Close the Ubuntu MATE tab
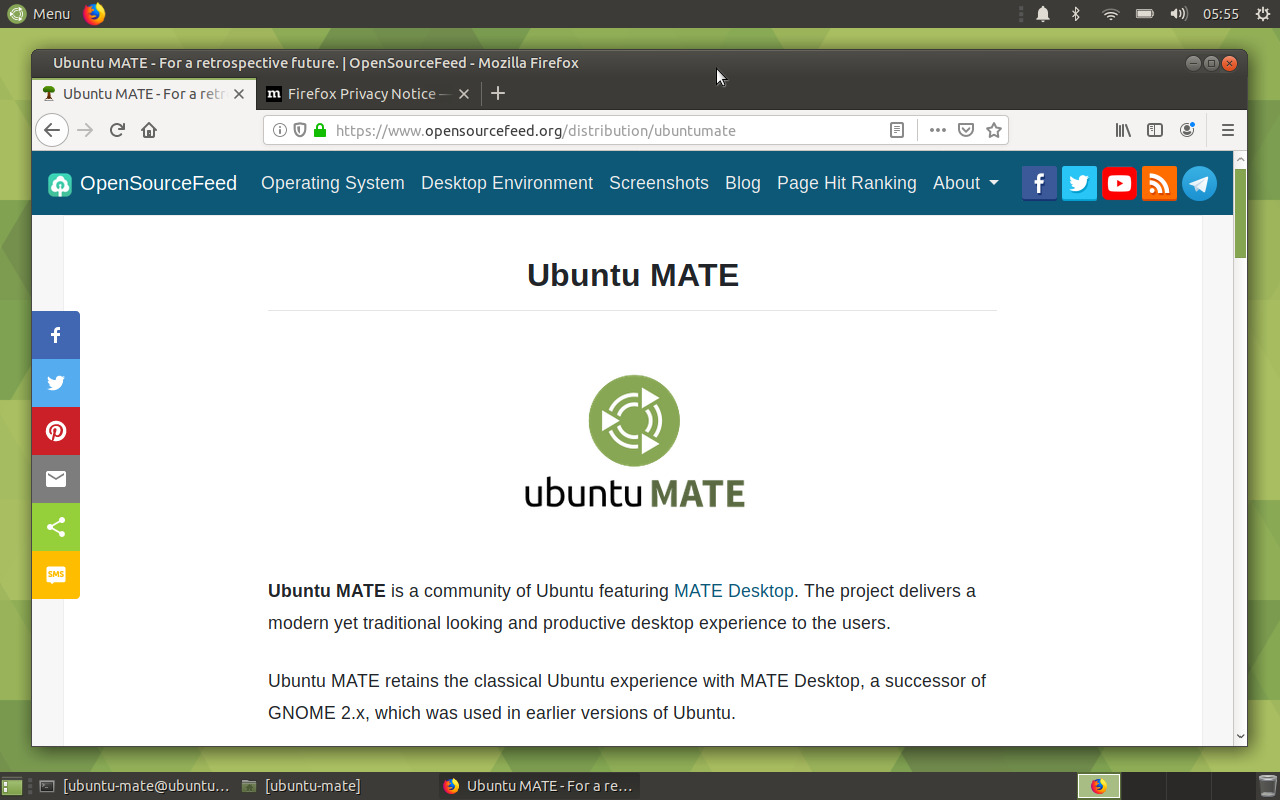1280x800 pixels. (x=239, y=94)
